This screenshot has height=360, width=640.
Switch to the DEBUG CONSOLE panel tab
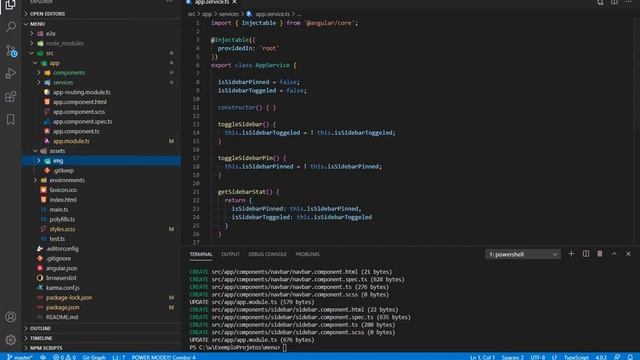[267, 254]
